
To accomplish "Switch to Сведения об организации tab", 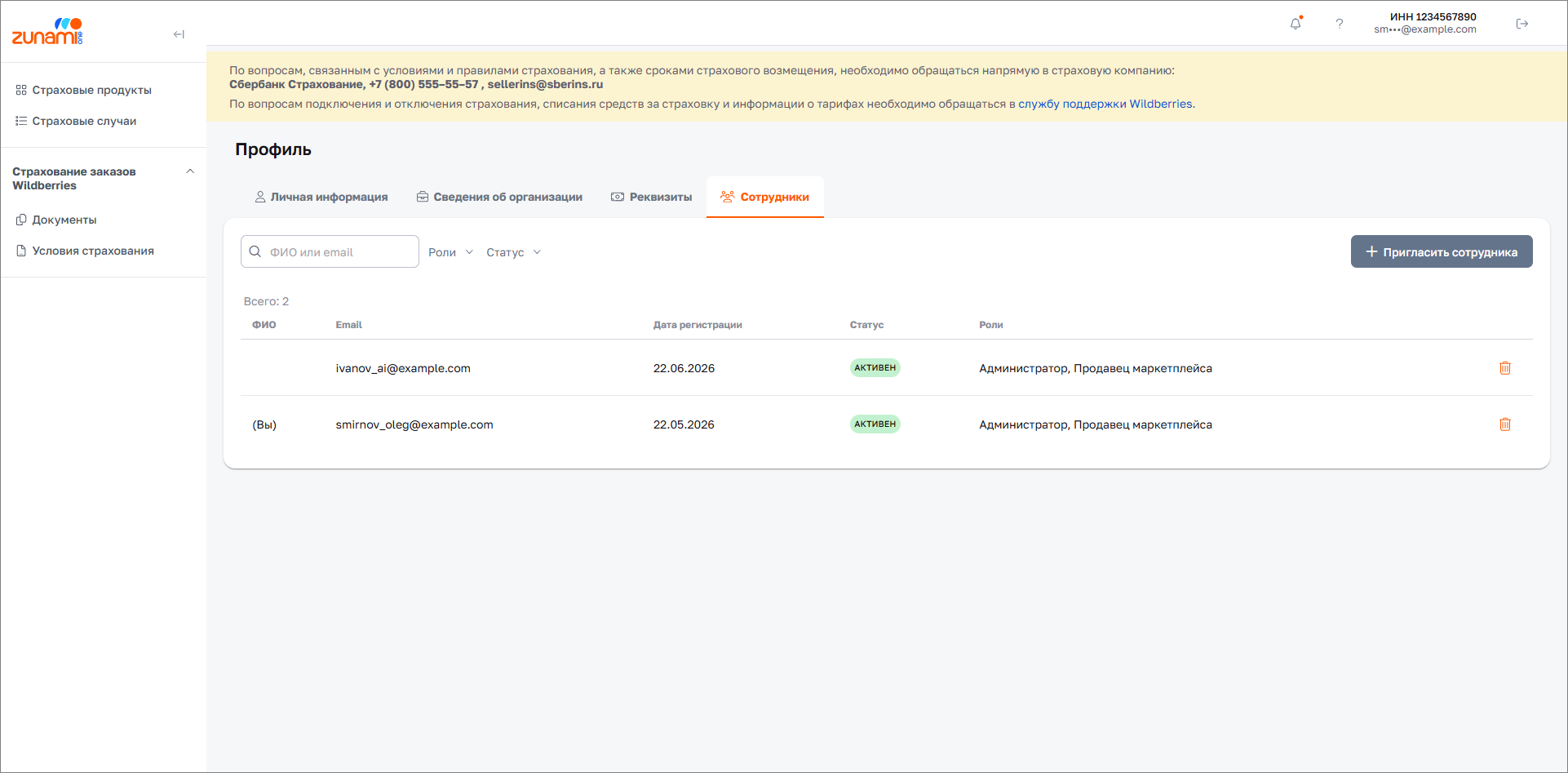I will coord(499,197).
